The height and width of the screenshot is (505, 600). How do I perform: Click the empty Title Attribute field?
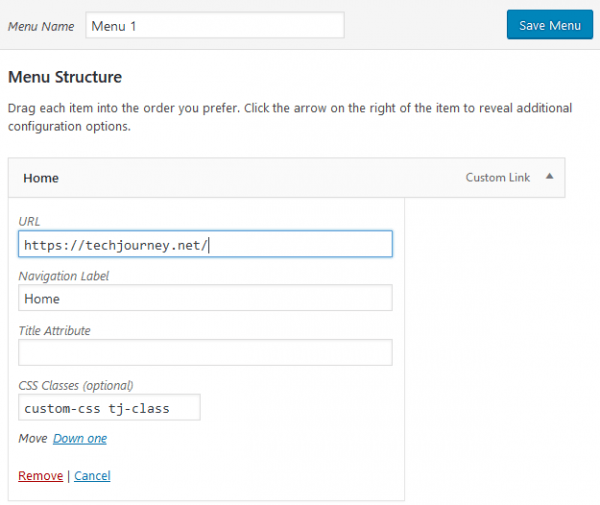pyautogui.click(x=205, y=352)
